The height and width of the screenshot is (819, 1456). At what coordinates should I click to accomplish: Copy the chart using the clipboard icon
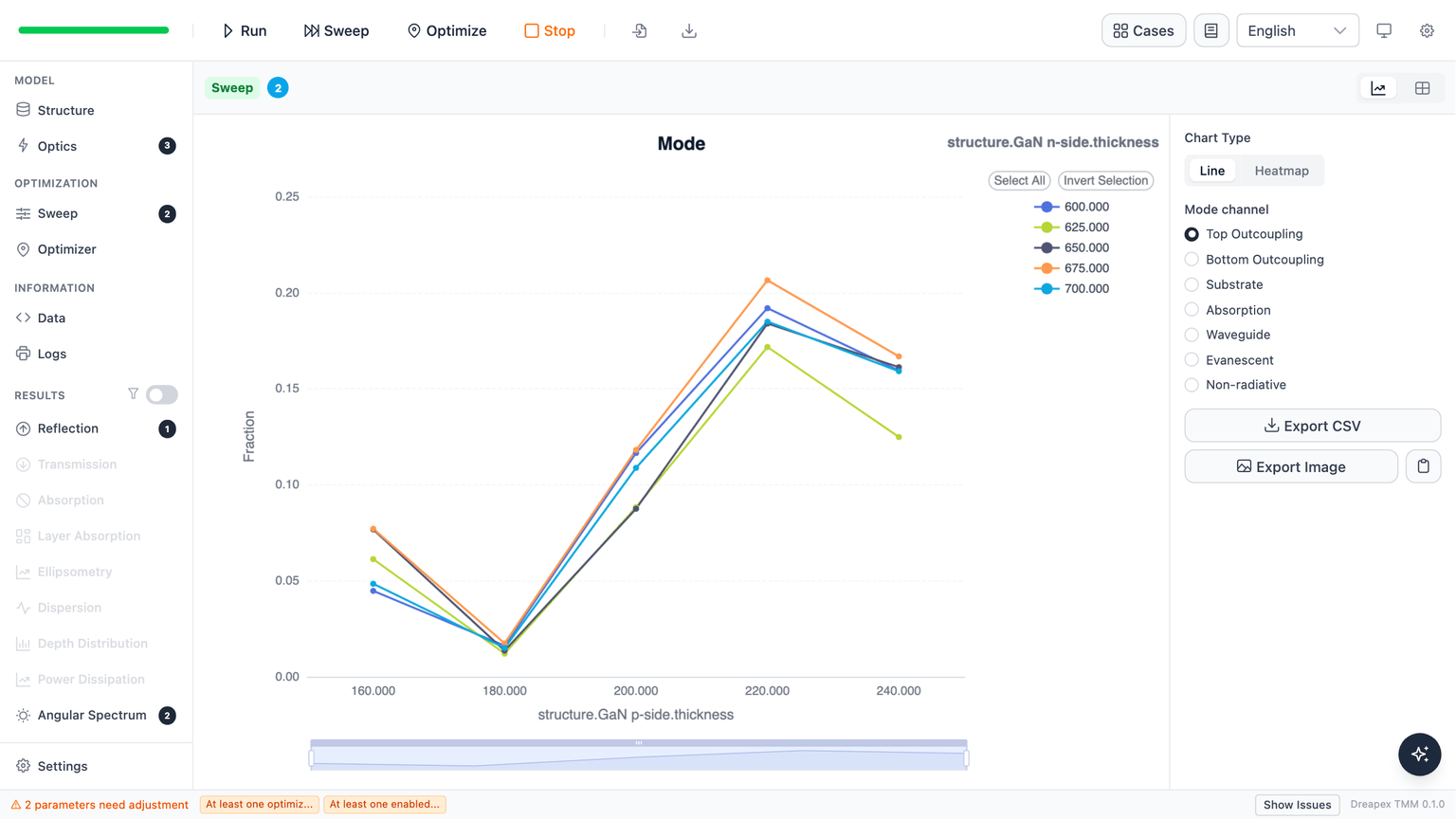pyautogui.click(x=1423, y=466)
